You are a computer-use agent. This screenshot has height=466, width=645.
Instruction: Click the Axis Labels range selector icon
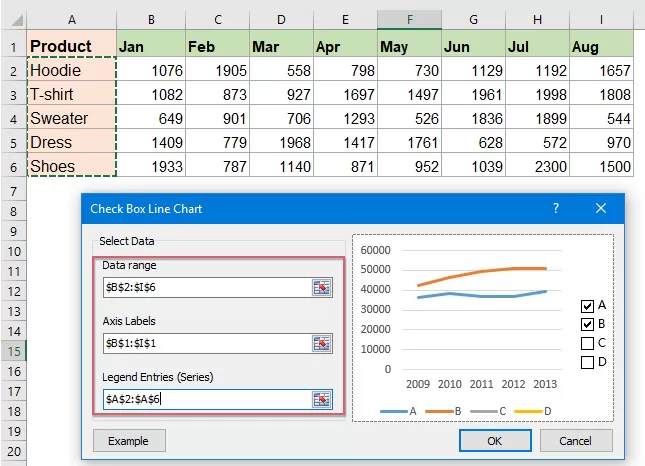click(x=322, y=343)
